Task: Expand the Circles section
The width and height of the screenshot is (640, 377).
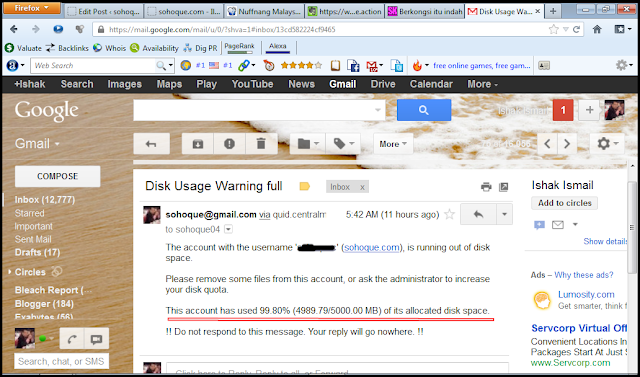Action: pos(9,272)
